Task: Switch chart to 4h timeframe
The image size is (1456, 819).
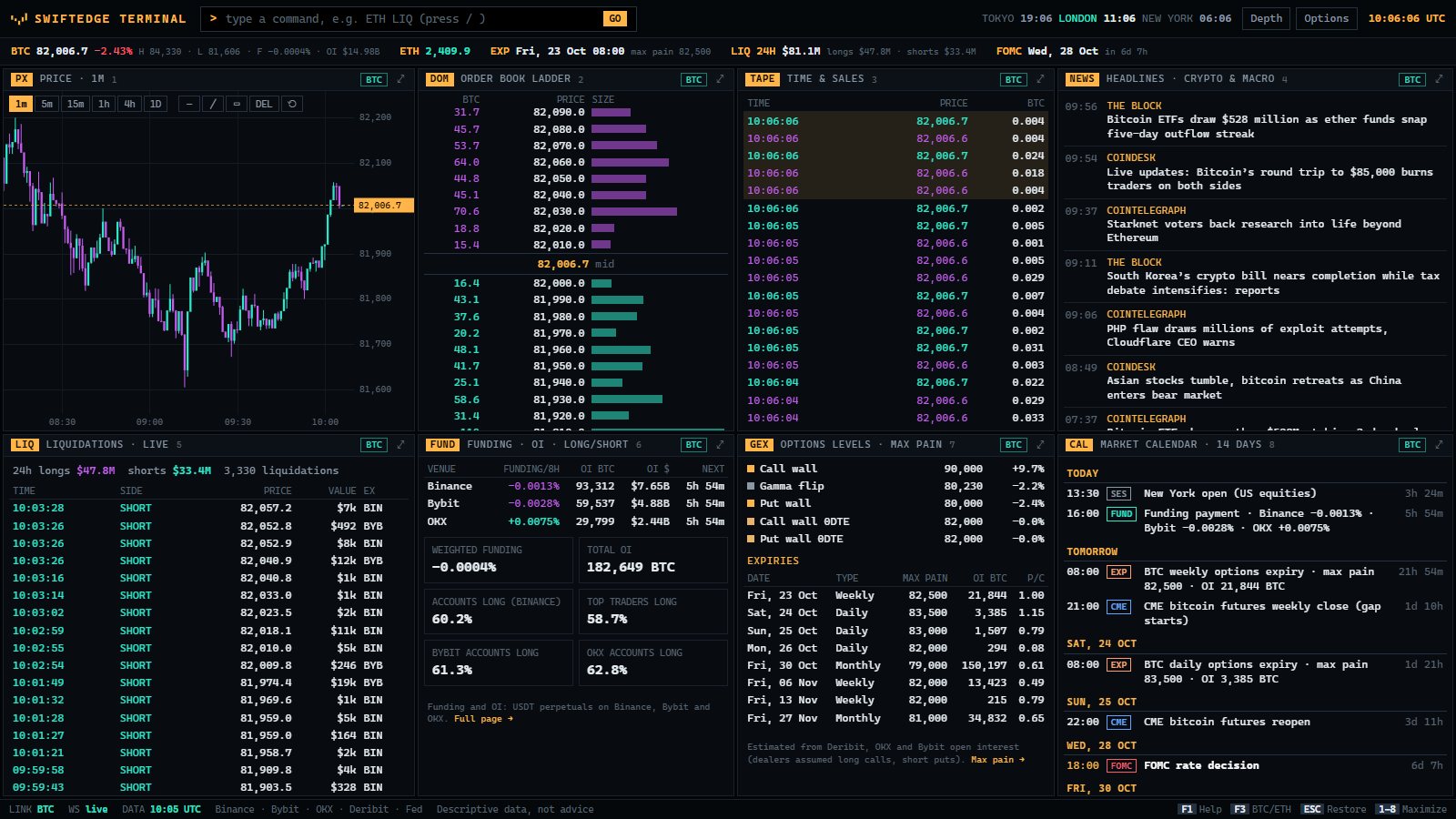Action: [129, 104]
